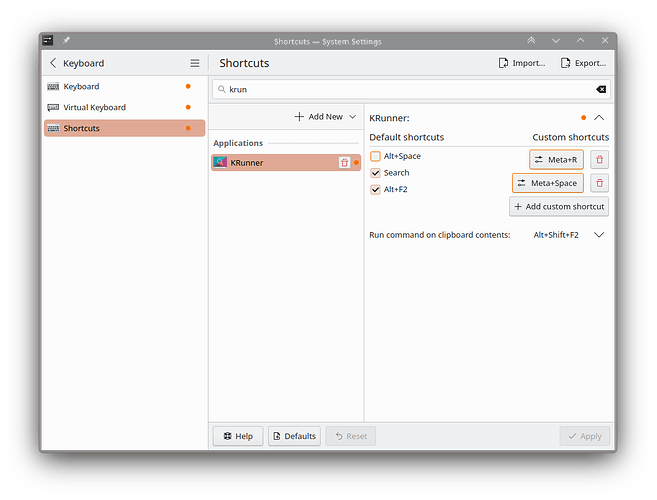The image size is (657, 500).
Task: Maximize the System Settings window
Action: [580, 41]
